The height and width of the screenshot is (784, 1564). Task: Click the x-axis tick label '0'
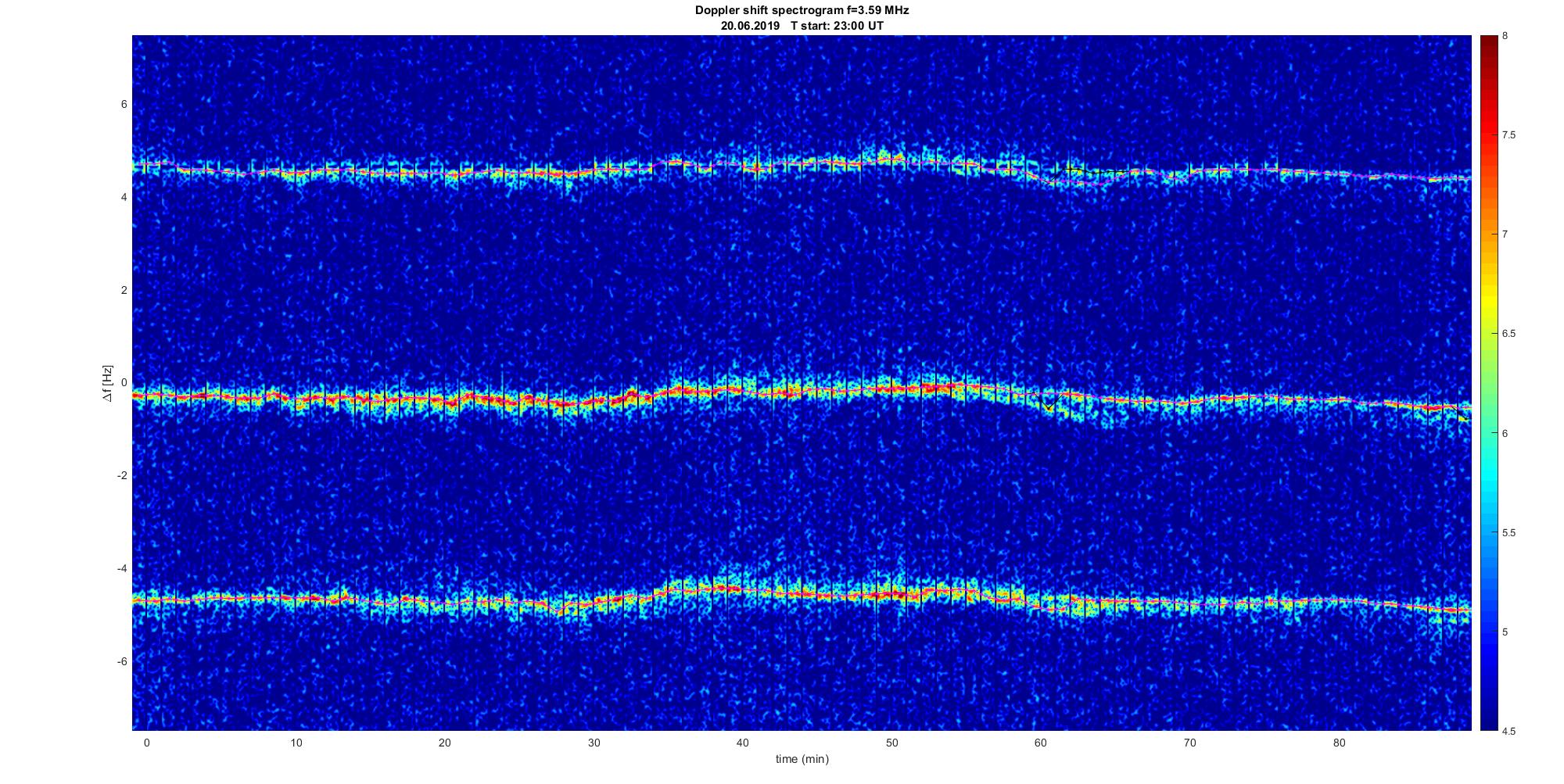146,743
